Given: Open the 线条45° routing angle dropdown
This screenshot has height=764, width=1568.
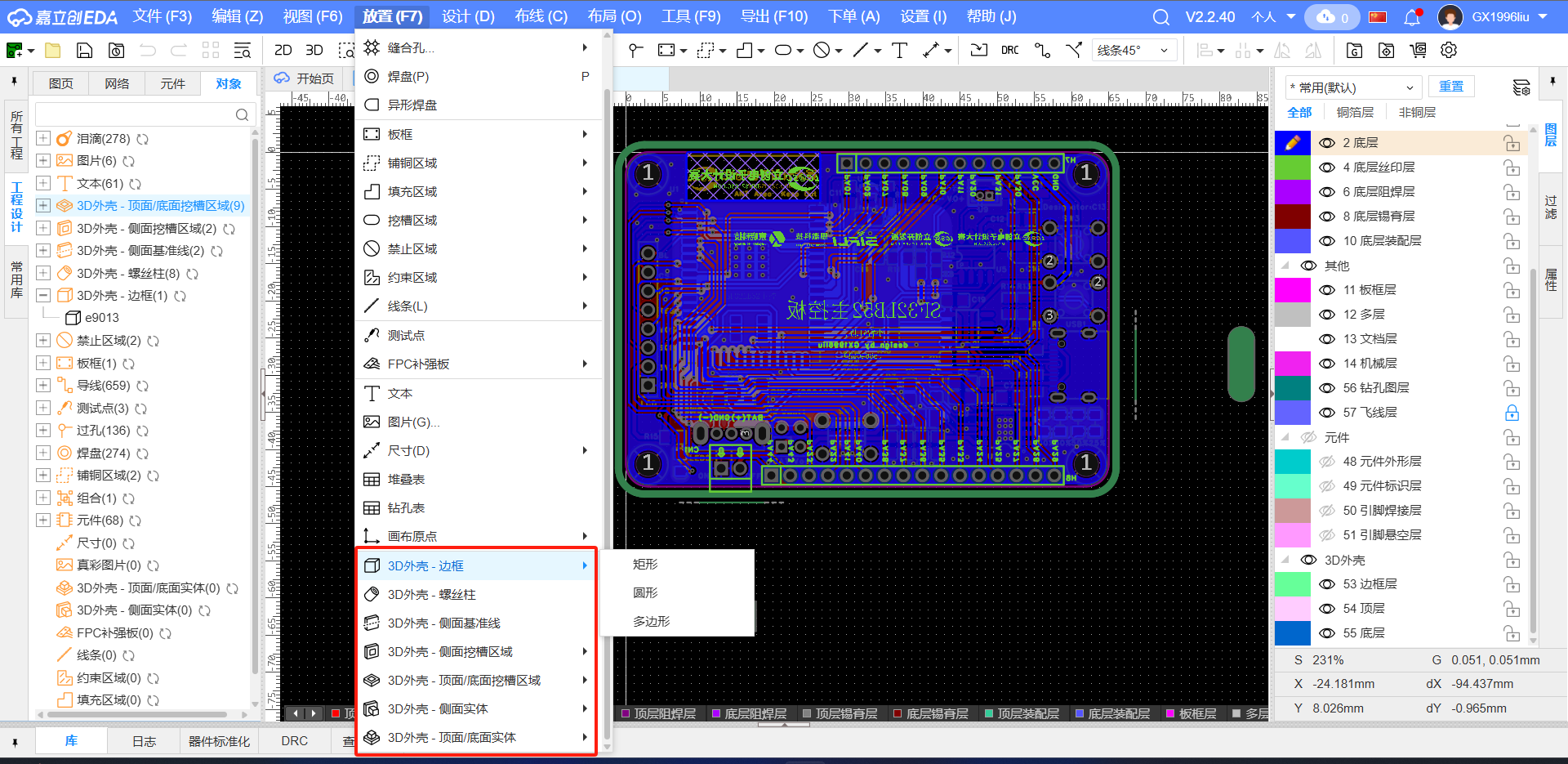Looking at the screenshot, I should (1134, 51).
